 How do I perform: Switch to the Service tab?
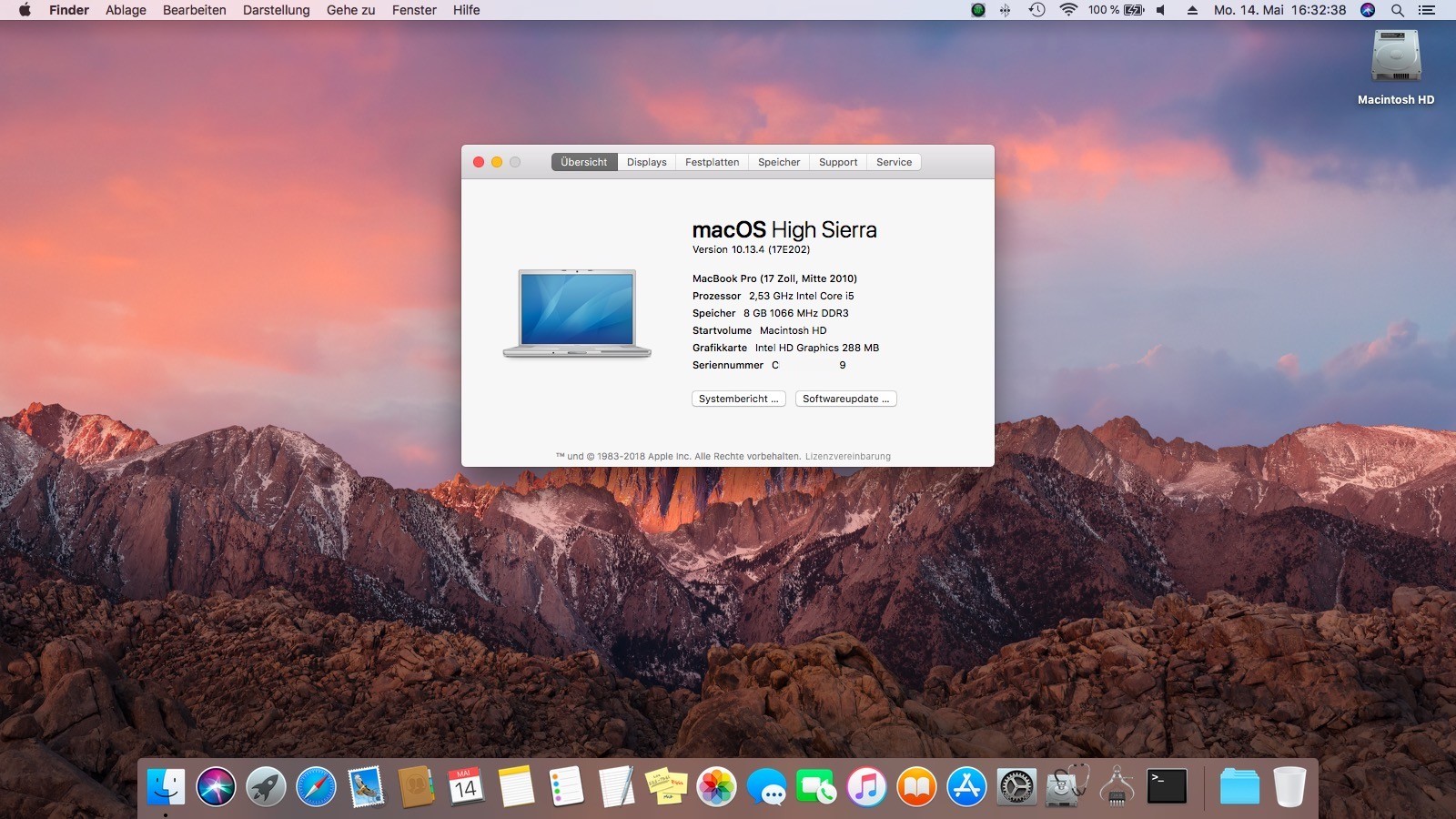coord(895,162)
